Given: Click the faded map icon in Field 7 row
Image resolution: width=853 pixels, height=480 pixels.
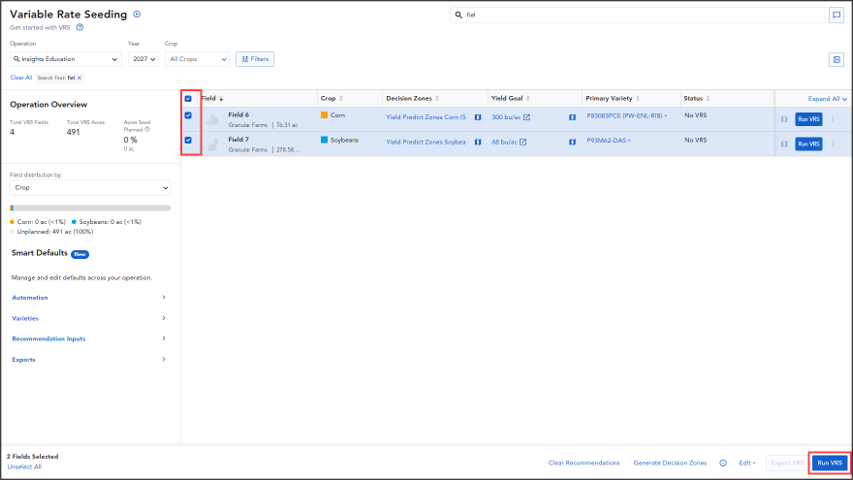Looking at the screenshot, I should point(784,144).
